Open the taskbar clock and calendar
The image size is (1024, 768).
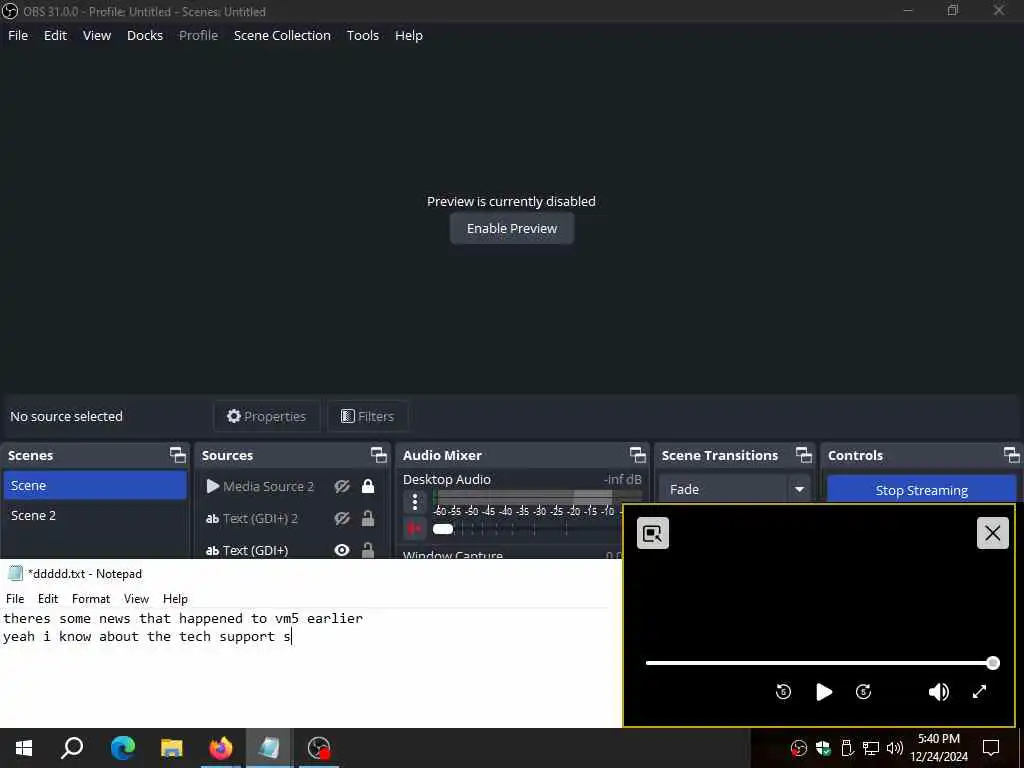point(939,748)
